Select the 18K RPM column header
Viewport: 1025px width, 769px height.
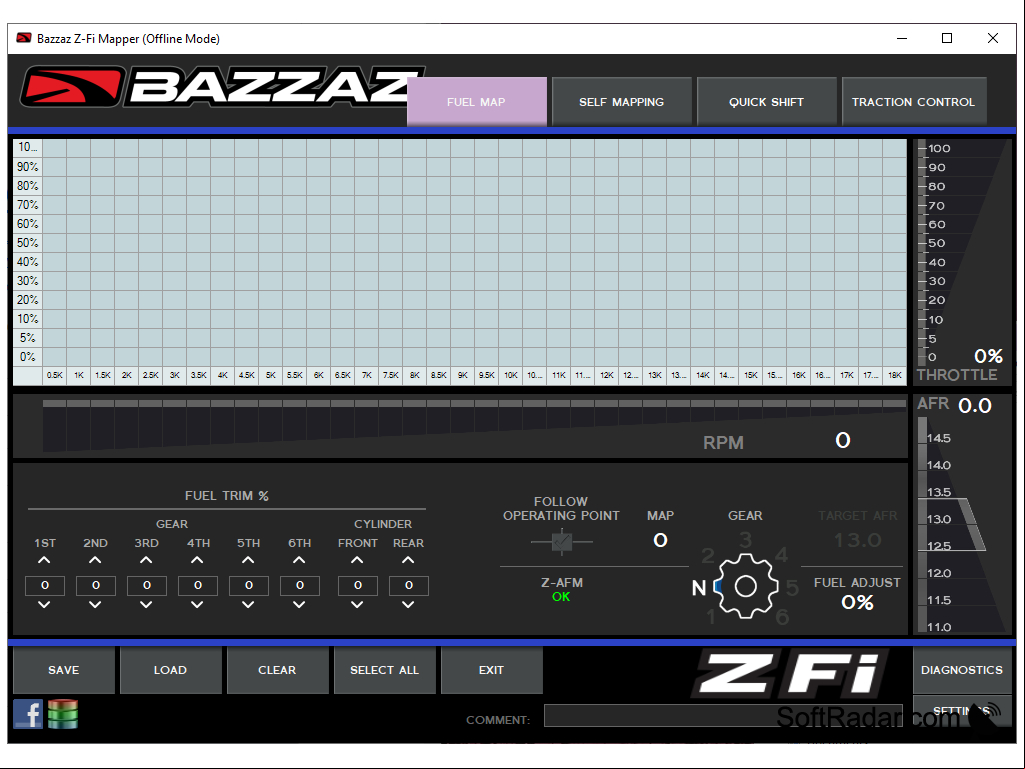tap(895, 375)
